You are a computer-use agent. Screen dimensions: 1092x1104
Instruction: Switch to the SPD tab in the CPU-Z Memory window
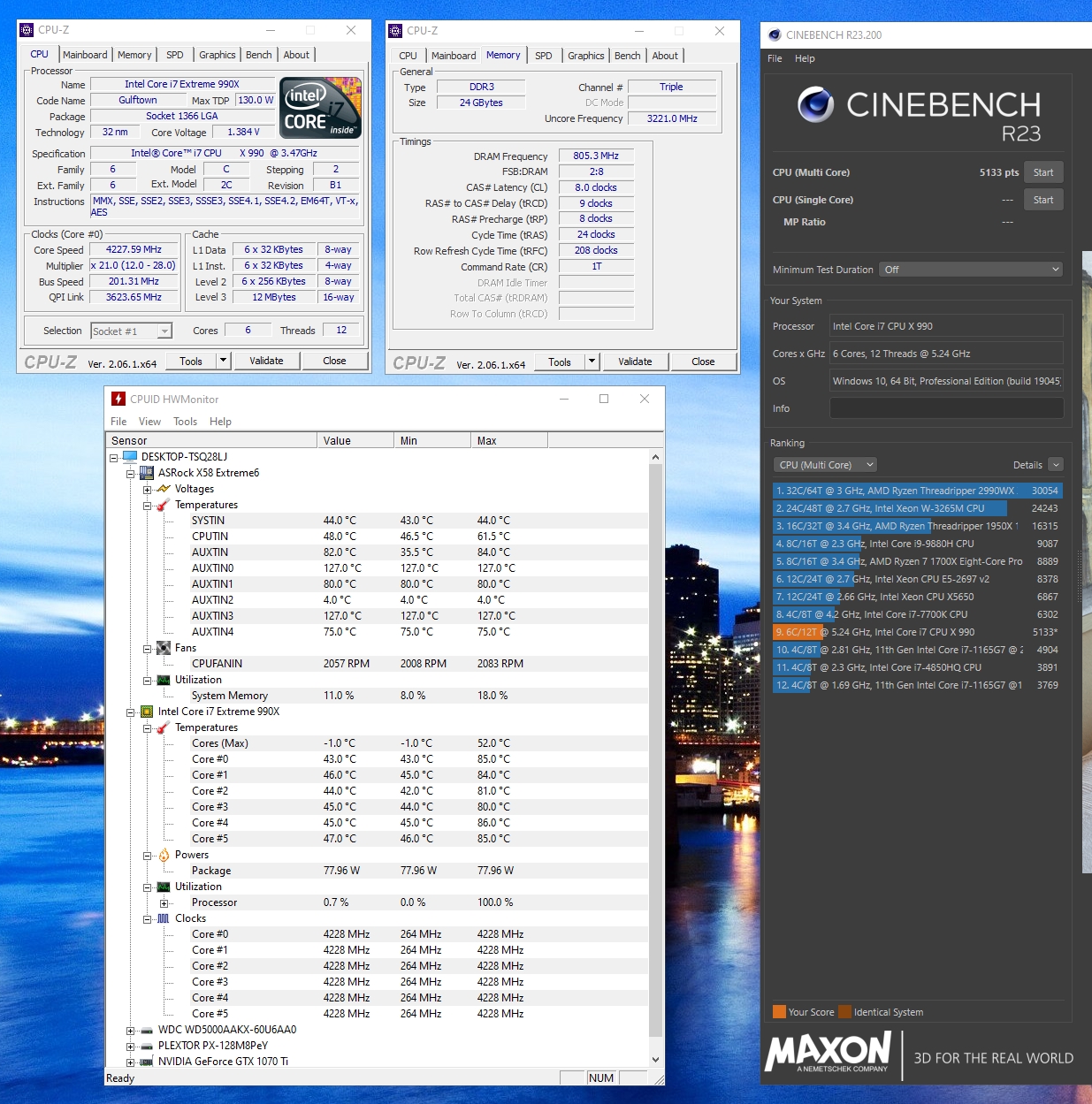(x=544, y=56)
